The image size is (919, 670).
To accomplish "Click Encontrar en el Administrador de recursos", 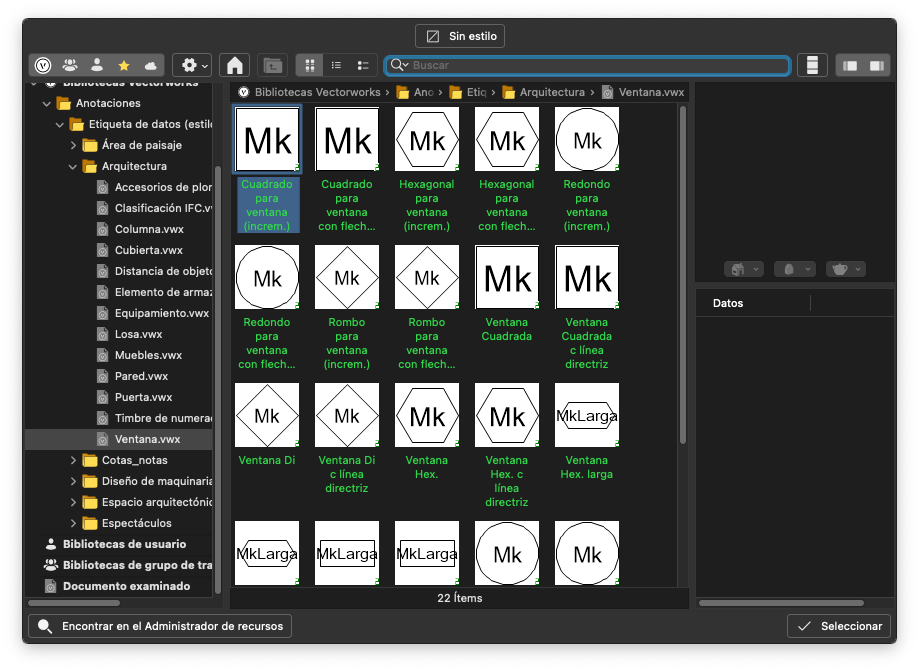I will click(x=160, y=626).
